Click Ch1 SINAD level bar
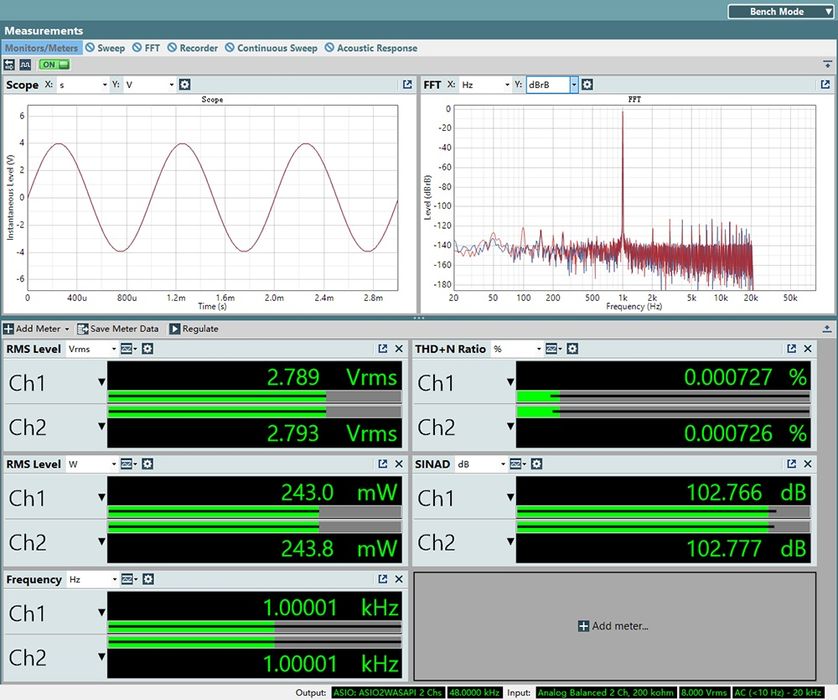 [x=663, y=512]
